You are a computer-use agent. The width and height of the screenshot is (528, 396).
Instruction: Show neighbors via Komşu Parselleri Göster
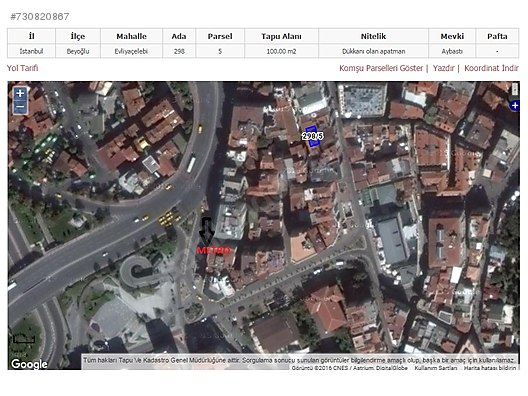(381, 68)
